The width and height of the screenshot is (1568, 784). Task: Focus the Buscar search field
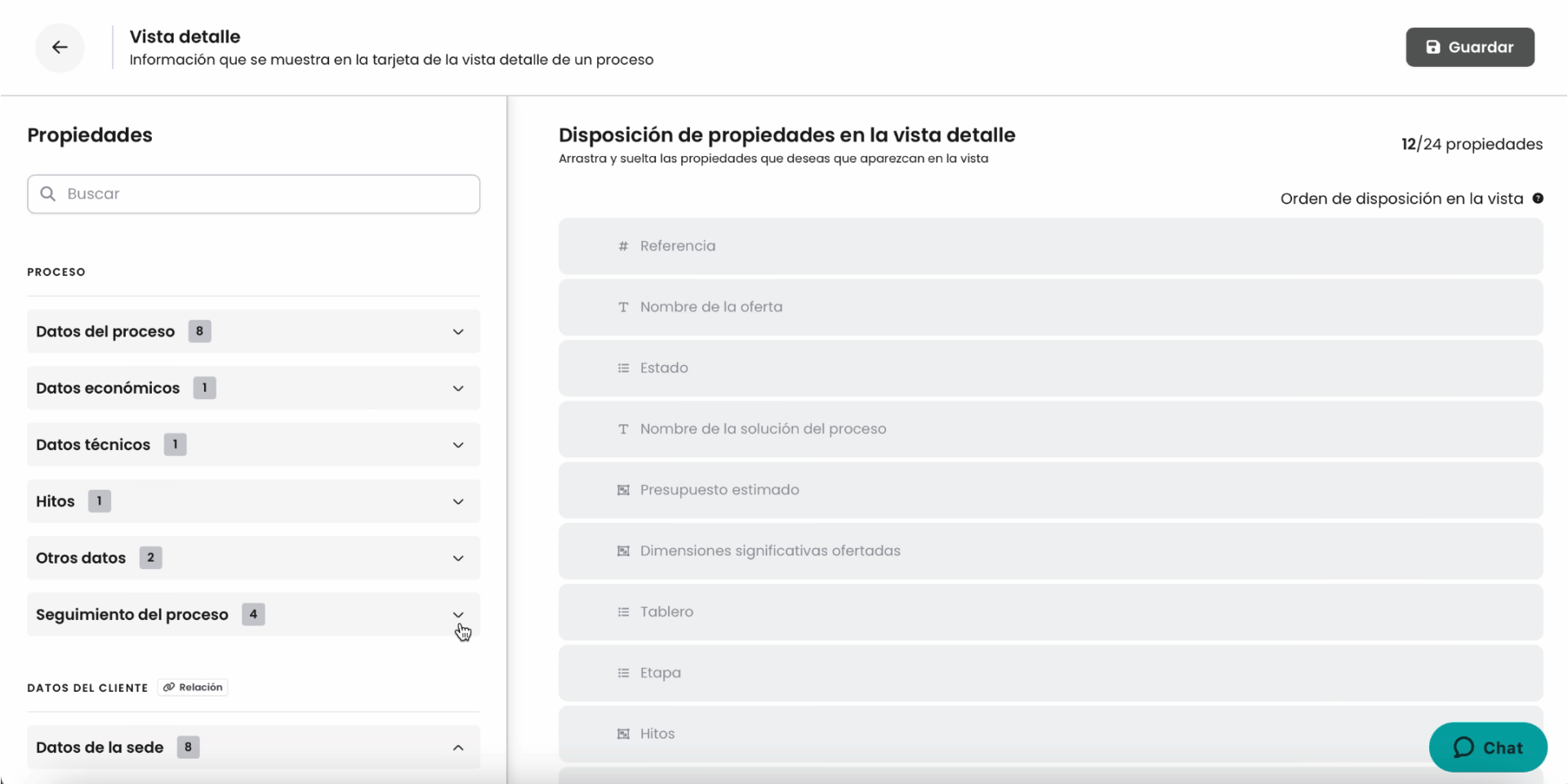(x=253, y=194)
